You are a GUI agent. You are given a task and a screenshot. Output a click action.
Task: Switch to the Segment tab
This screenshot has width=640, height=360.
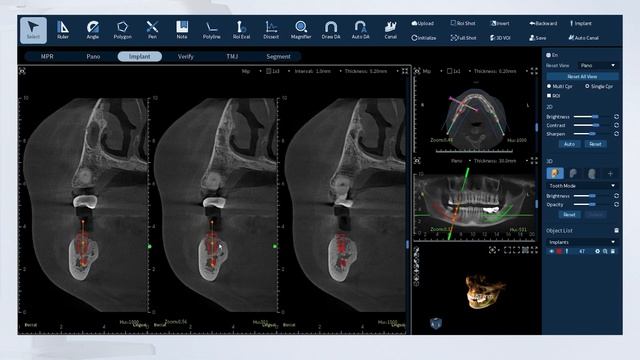(279, 56)
